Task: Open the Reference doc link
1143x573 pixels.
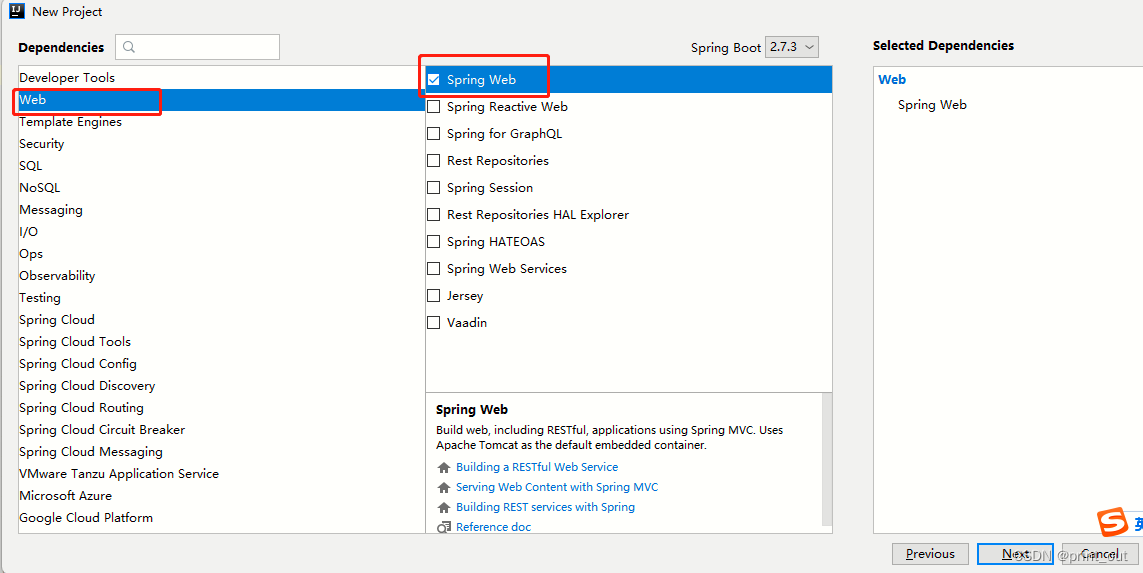Action: 494,527
